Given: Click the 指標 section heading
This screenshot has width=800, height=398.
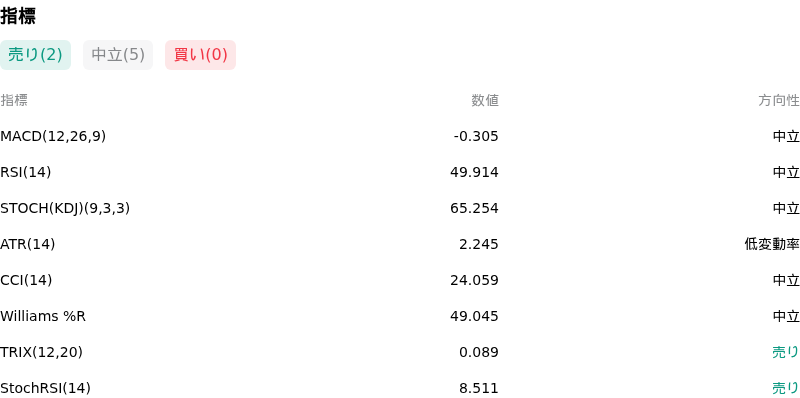Looking at the screenshot, I should pos(18,16).
